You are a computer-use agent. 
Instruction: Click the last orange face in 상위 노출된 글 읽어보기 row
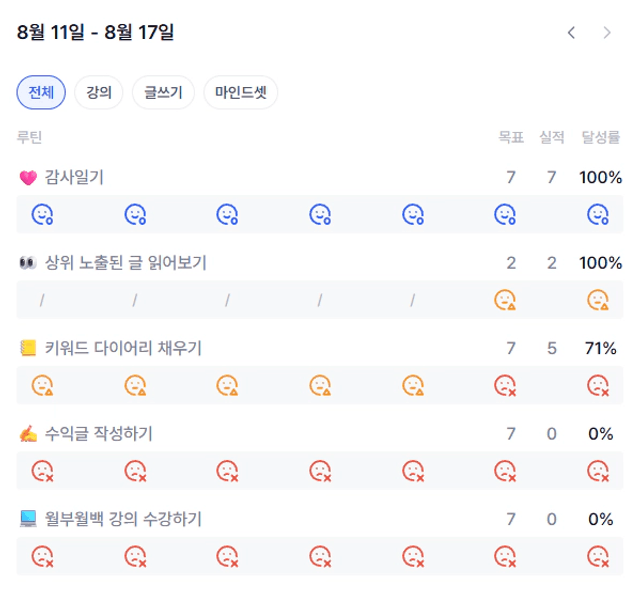click(x=598, y=299)
